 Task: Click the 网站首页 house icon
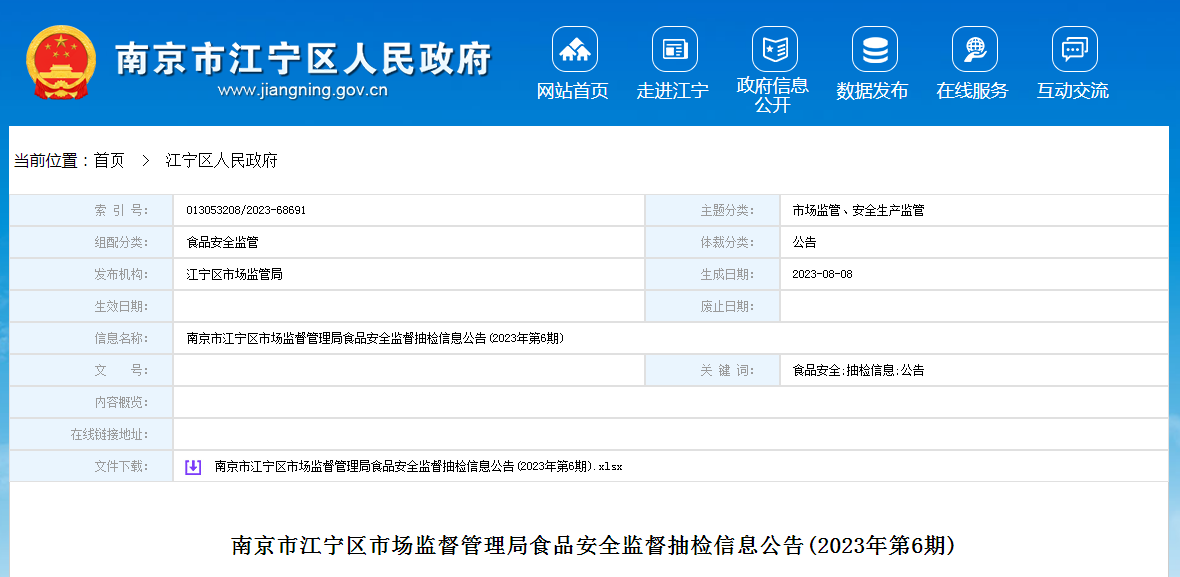[574, 49]
